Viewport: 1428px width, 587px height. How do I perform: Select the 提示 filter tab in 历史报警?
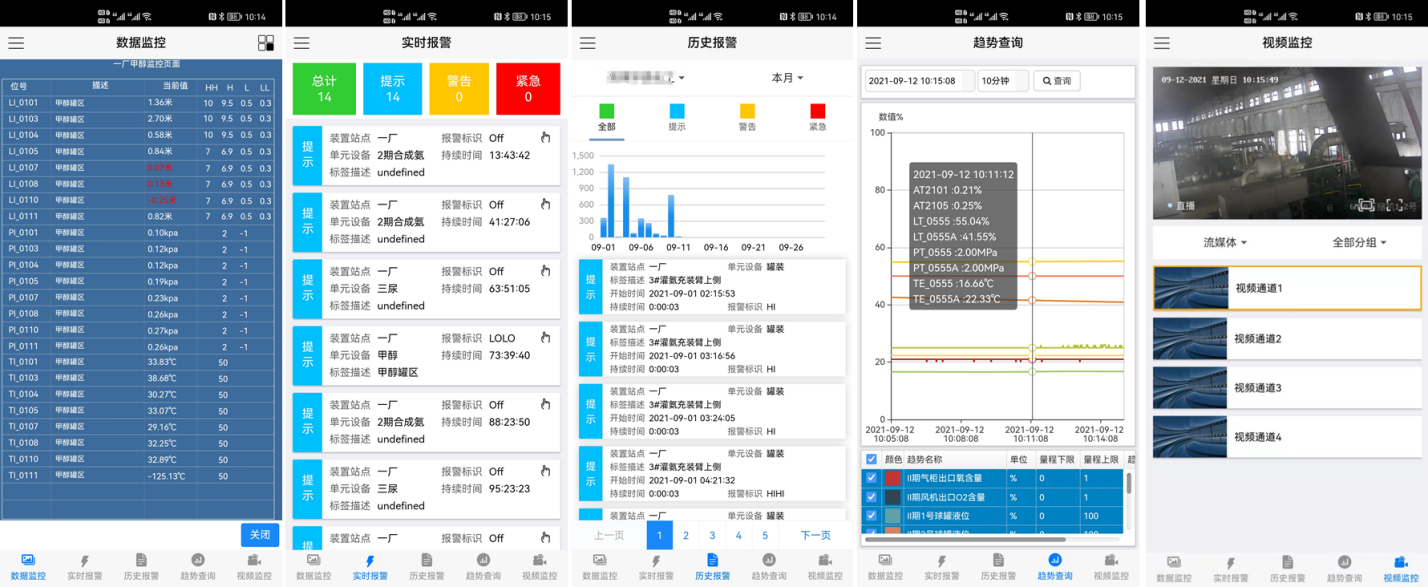pos(677,118)
